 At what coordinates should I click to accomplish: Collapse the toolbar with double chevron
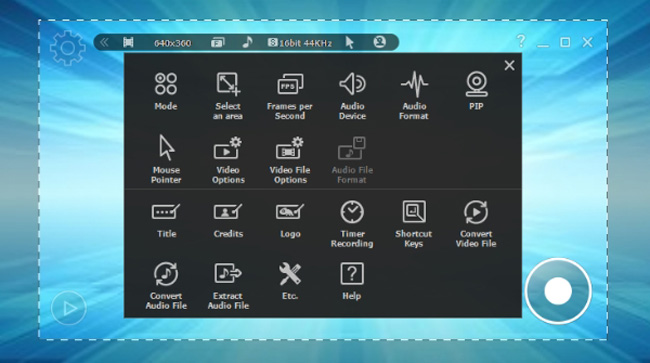click(104, 42)
